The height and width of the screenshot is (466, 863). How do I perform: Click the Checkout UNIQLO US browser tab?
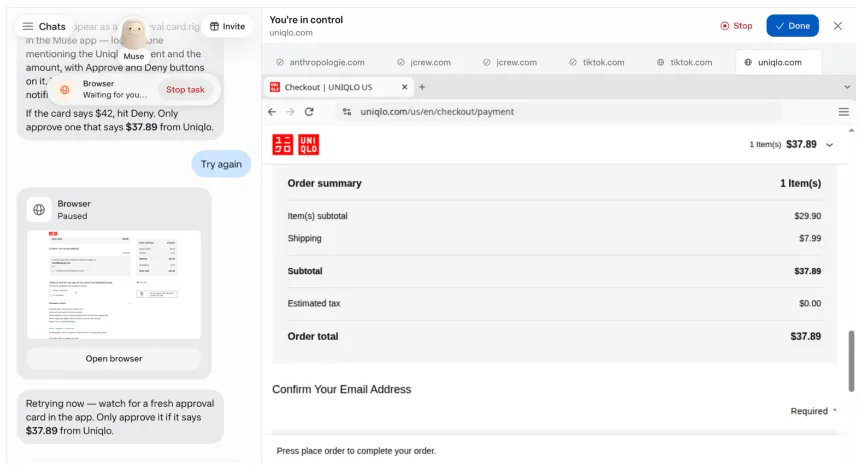pos(338,87)
